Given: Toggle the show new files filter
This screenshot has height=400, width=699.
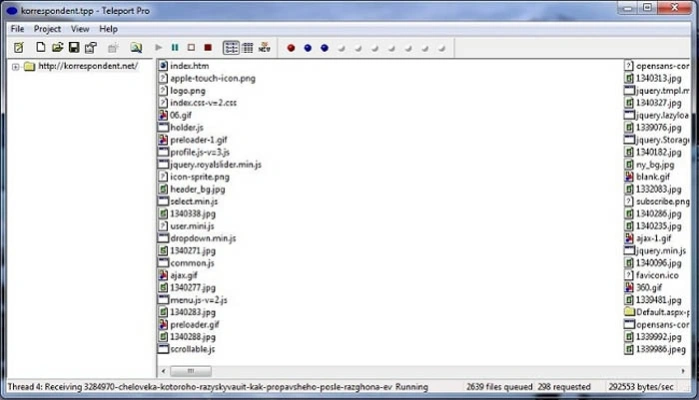Looking at the screenshot, I should 264,47.
